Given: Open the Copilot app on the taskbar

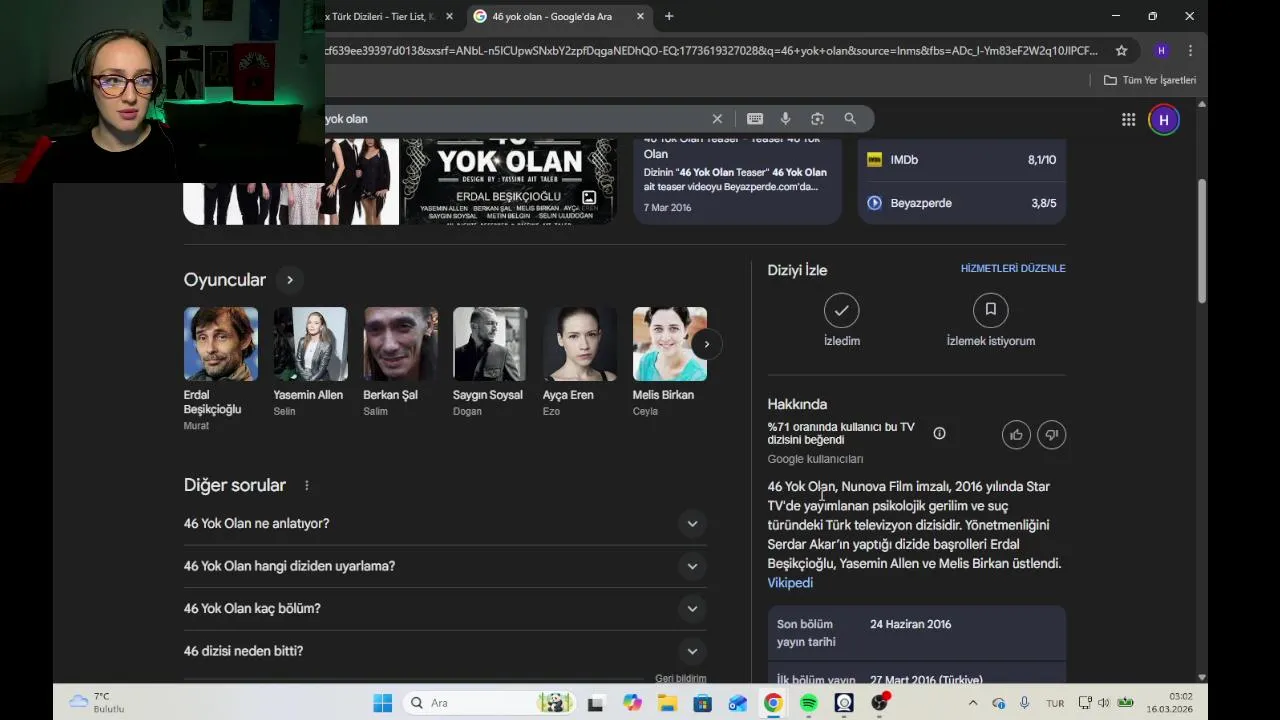Looking at the screenshot, I should coord(632,703).
